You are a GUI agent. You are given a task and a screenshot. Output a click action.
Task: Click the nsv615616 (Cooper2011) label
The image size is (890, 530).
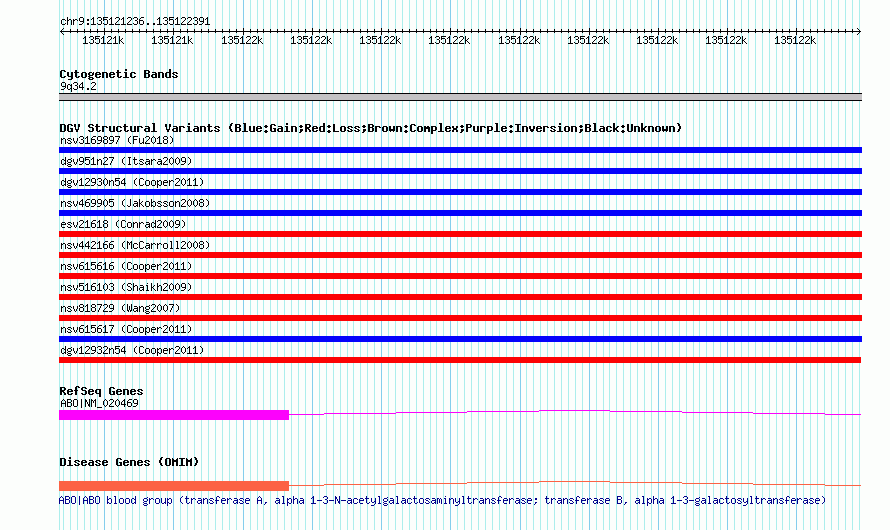(x=126, y=266)
